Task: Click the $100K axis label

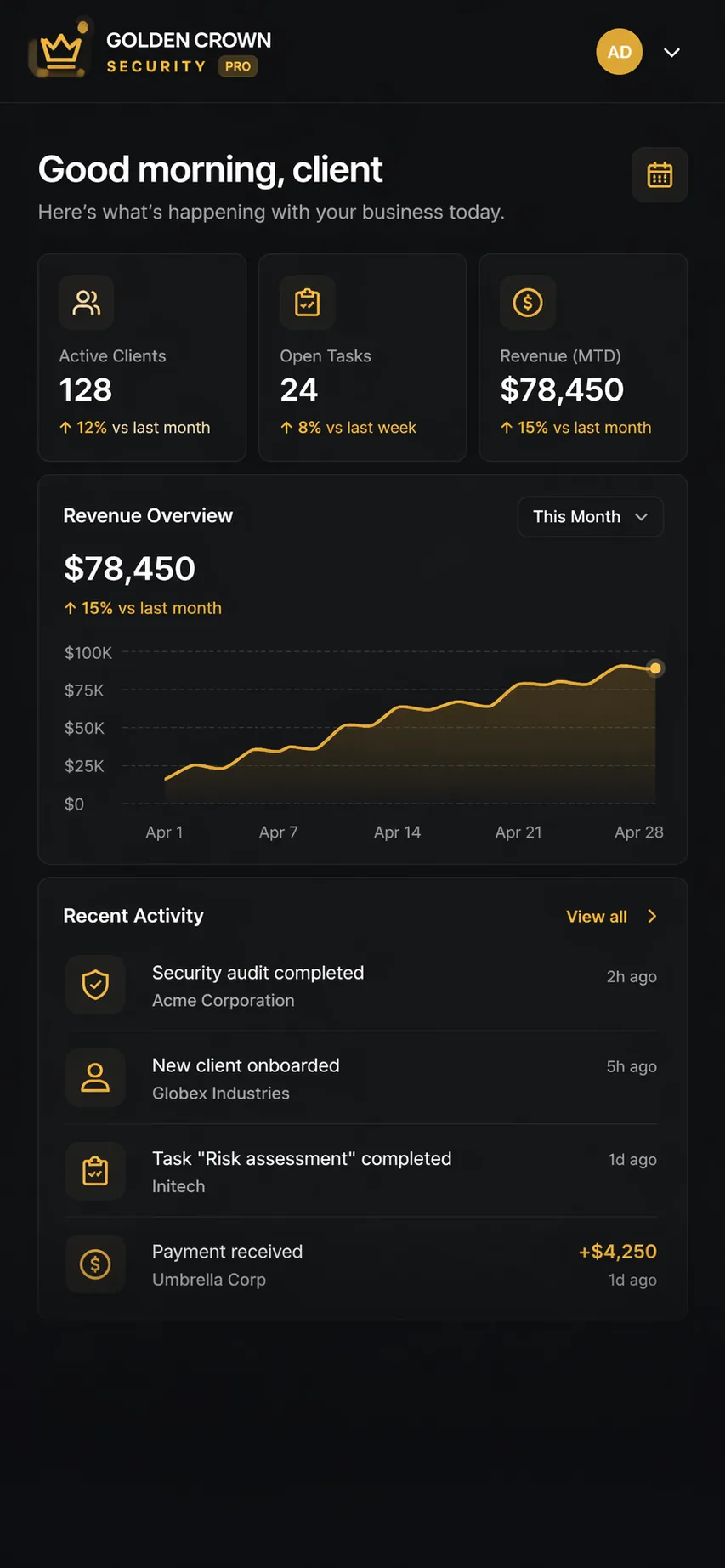Action: pyautogui.click(x=88, y=653)
